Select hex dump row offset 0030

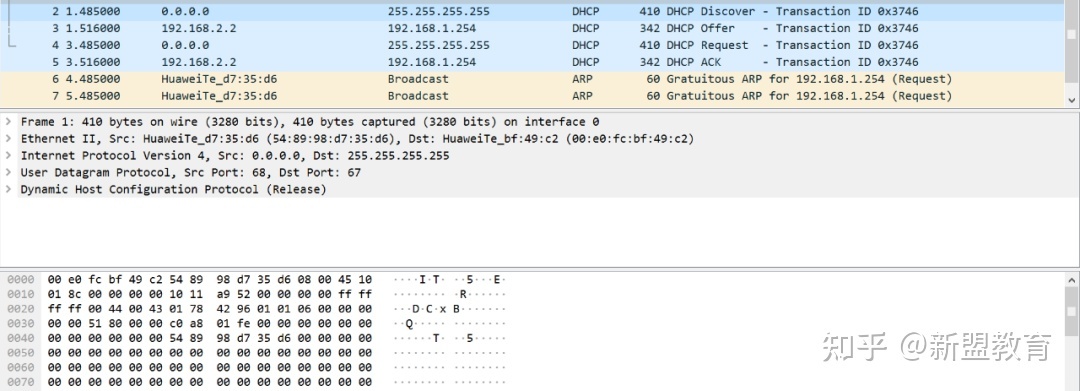tap(256, 324)
